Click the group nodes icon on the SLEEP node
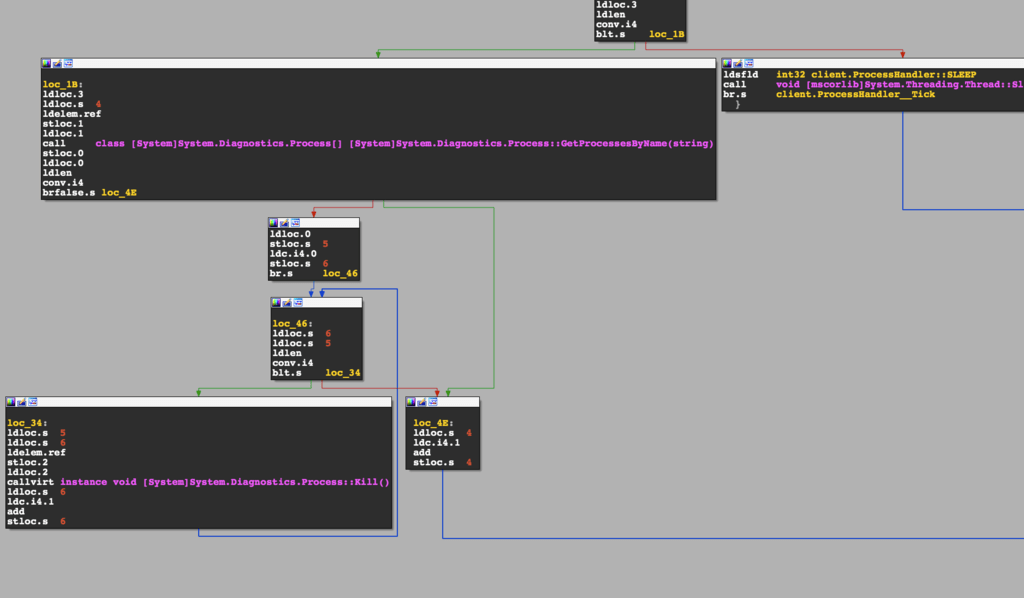Screen dimensions: 1024x598 pyautogui.click(x=748, y=63)
